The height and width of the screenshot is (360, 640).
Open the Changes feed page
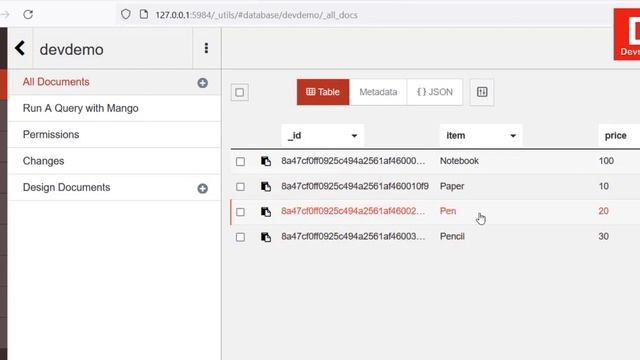coord(43,161)
